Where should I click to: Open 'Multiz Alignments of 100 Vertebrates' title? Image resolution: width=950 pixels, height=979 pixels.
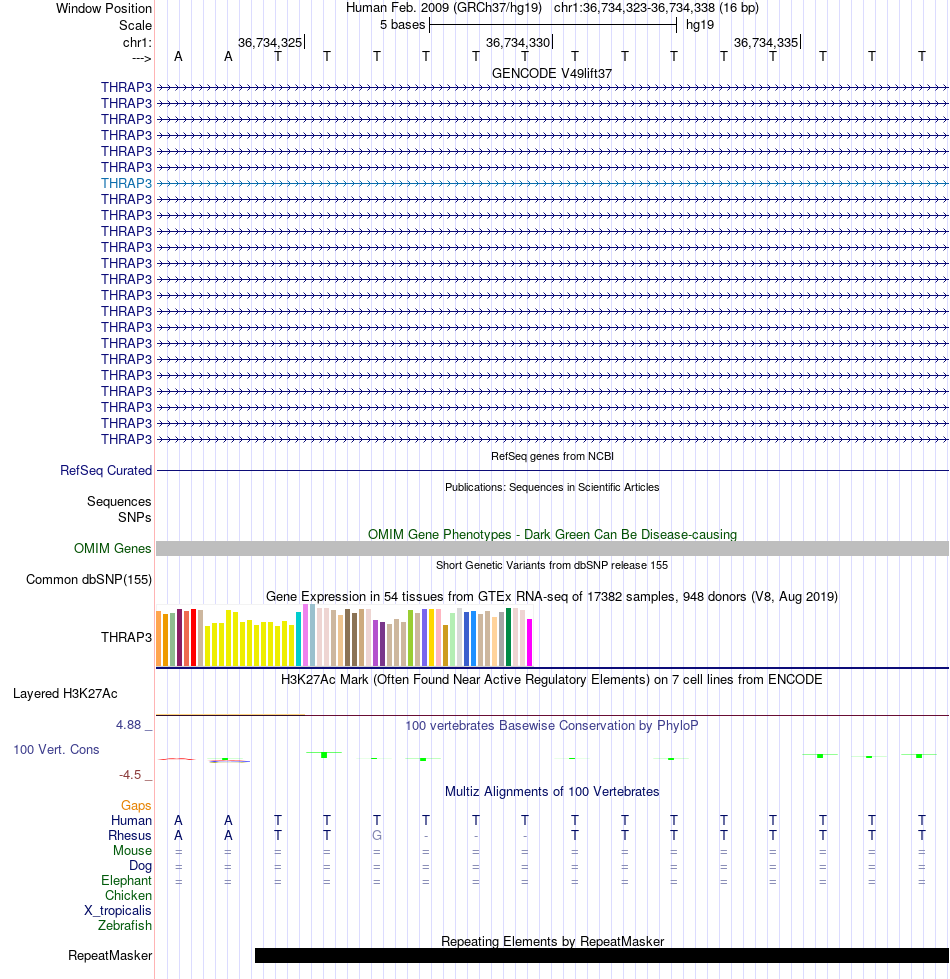[552, 792]
